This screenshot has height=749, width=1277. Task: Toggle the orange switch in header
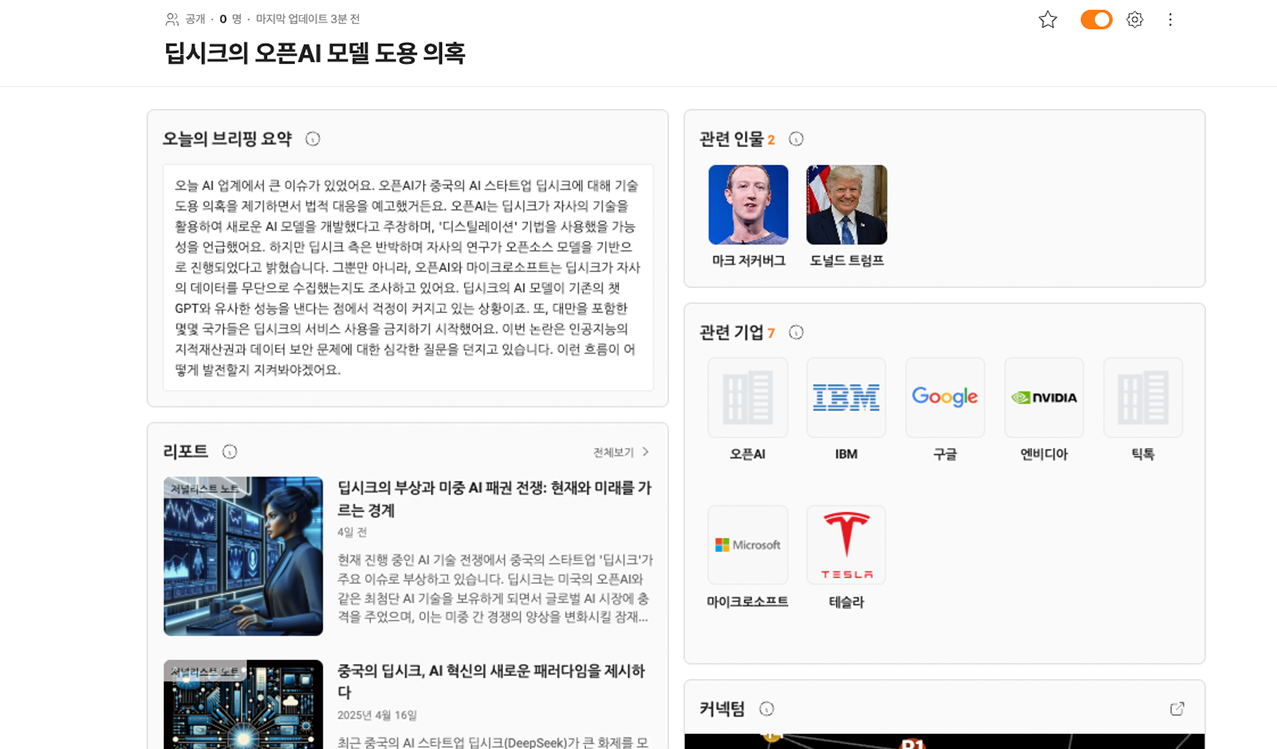click(1096, 19)
